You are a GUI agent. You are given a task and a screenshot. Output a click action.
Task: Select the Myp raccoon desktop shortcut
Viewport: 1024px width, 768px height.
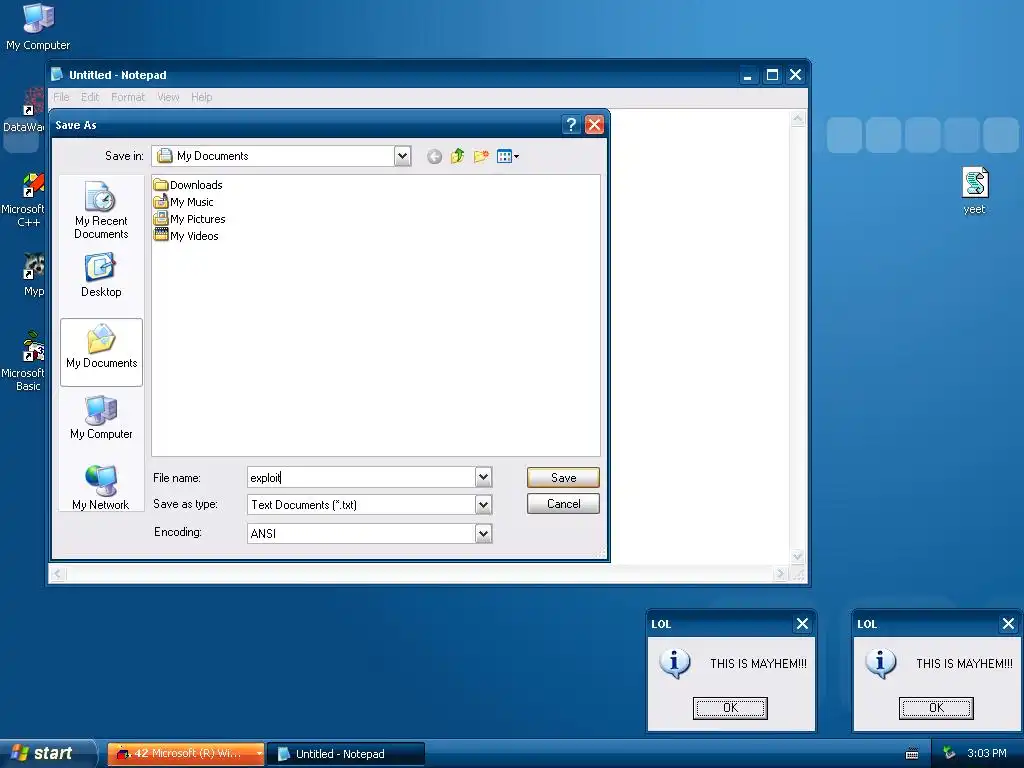click(33, 274)
